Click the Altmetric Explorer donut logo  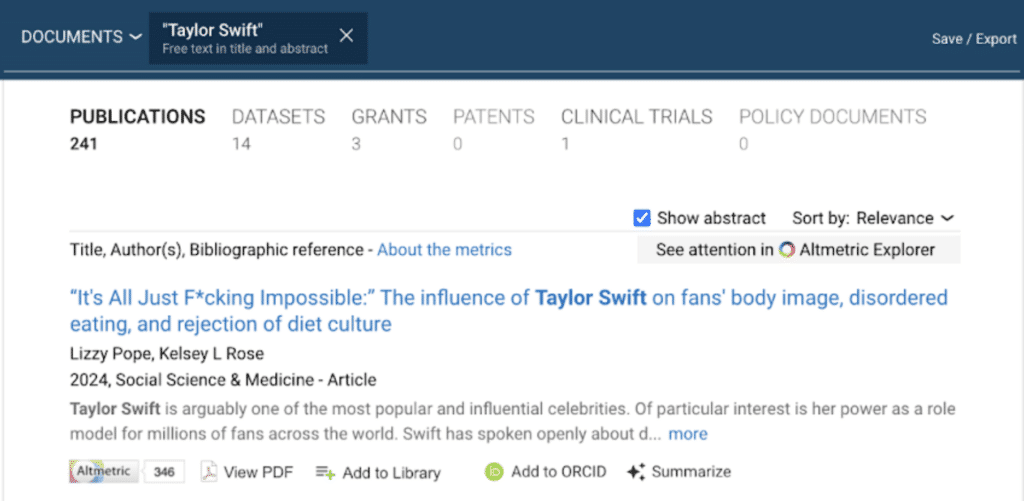(x=787, y=250)
